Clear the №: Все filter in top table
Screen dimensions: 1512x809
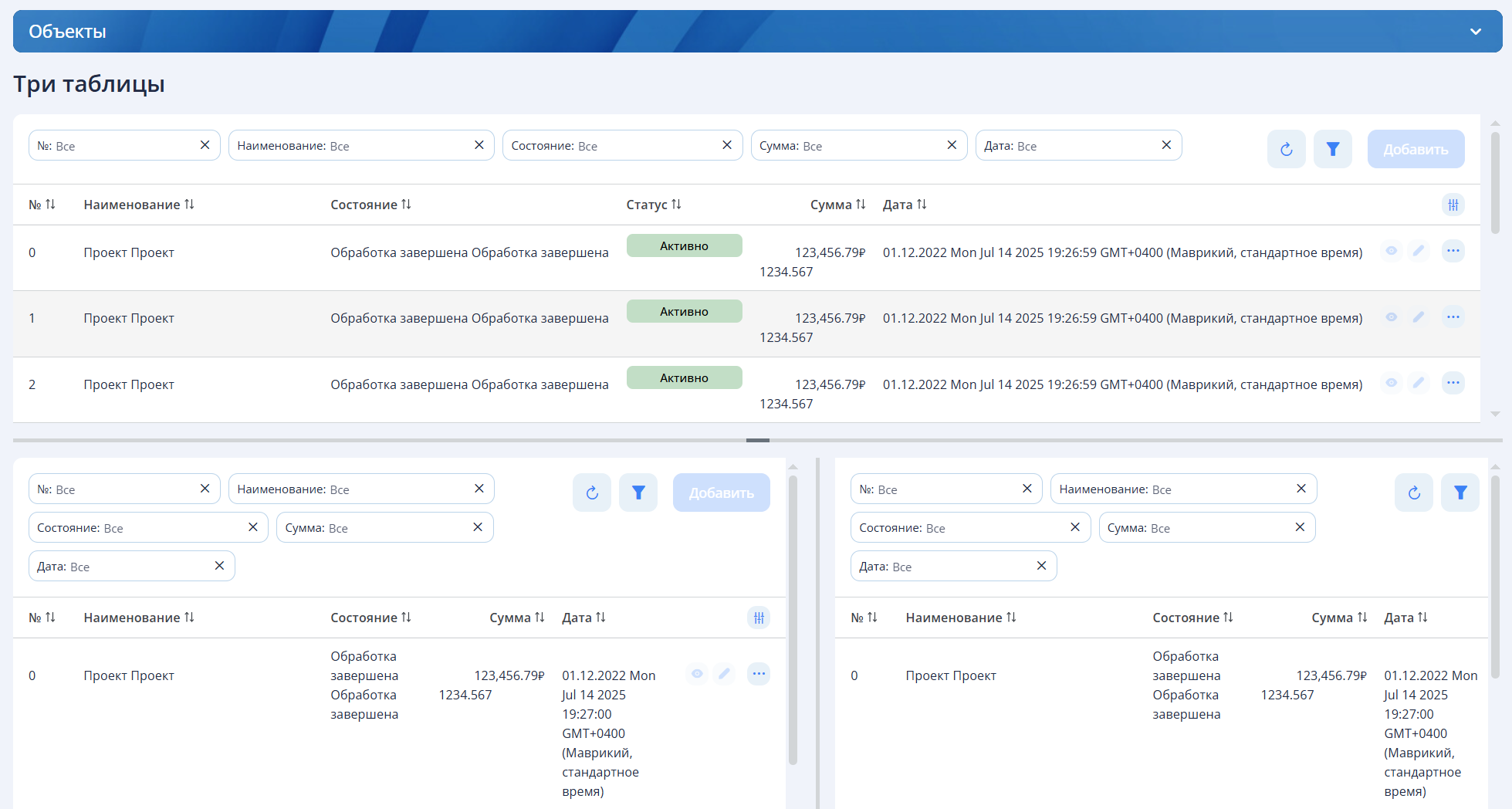(205, 145)
